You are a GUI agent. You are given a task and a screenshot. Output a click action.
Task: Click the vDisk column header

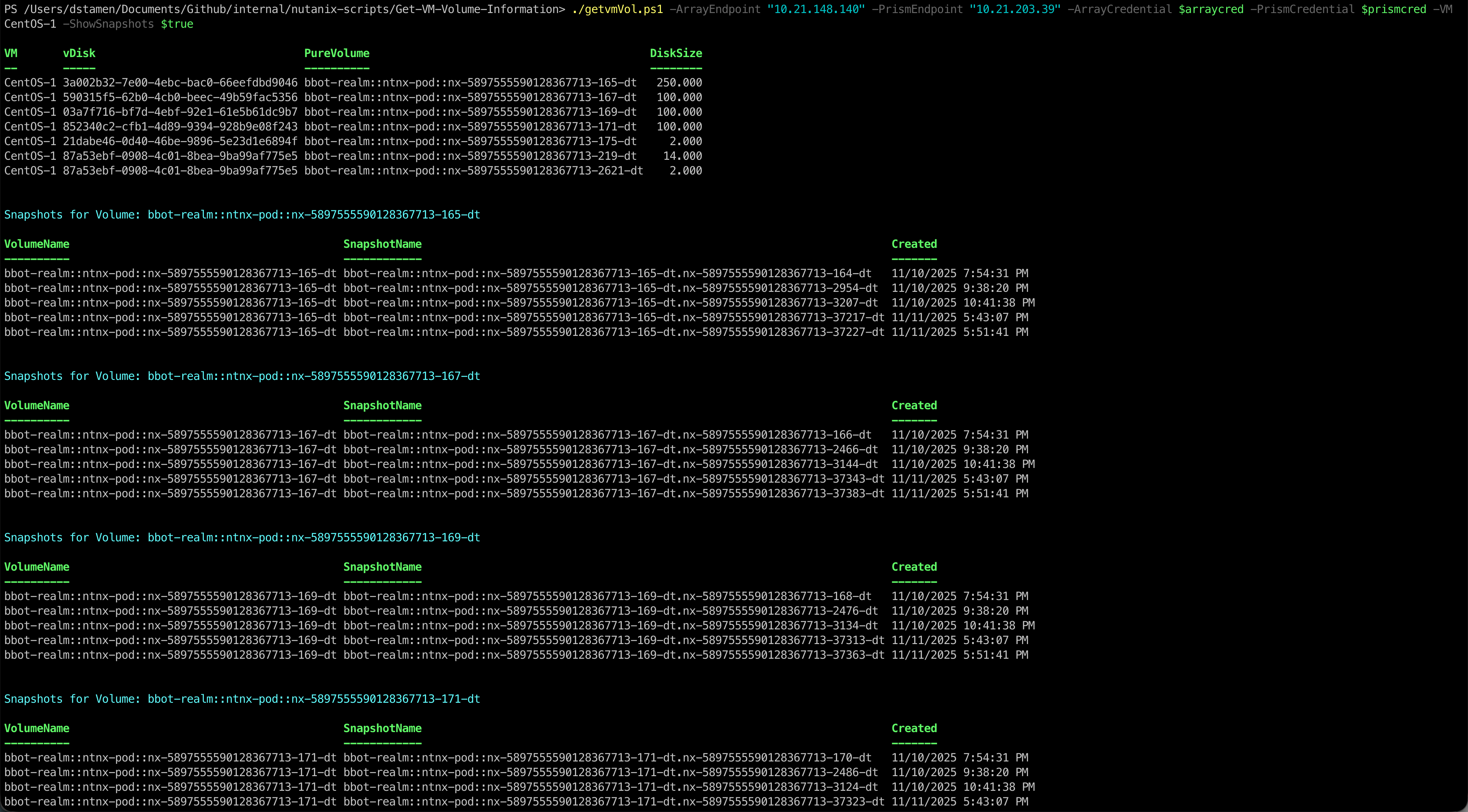[79, 53]
